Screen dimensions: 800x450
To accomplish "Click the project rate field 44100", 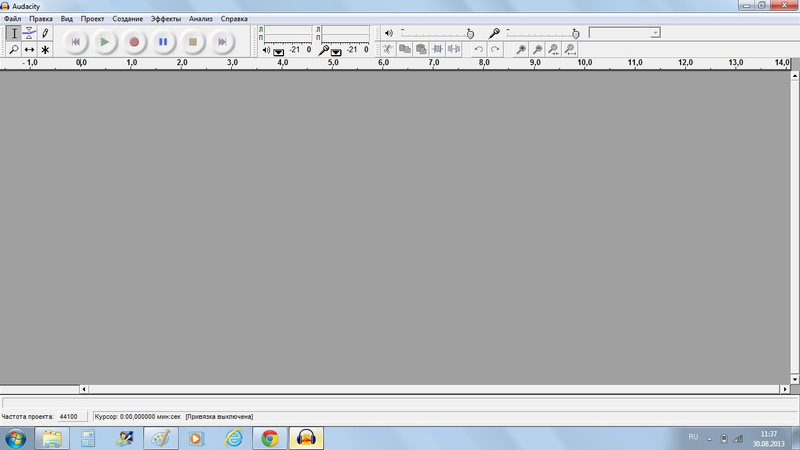I will (69, 416).
